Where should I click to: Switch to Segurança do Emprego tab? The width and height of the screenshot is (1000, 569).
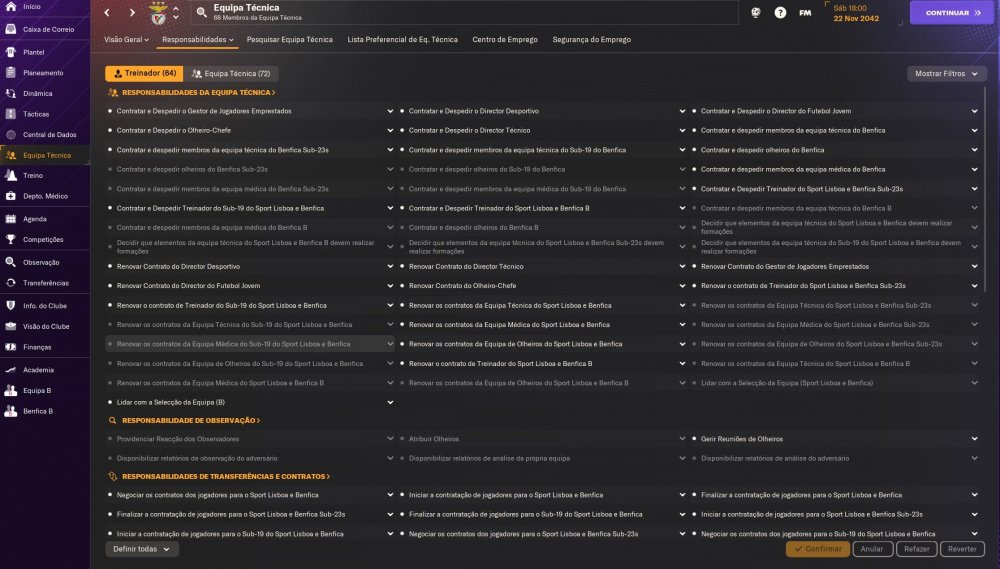[x=592, y=40]
